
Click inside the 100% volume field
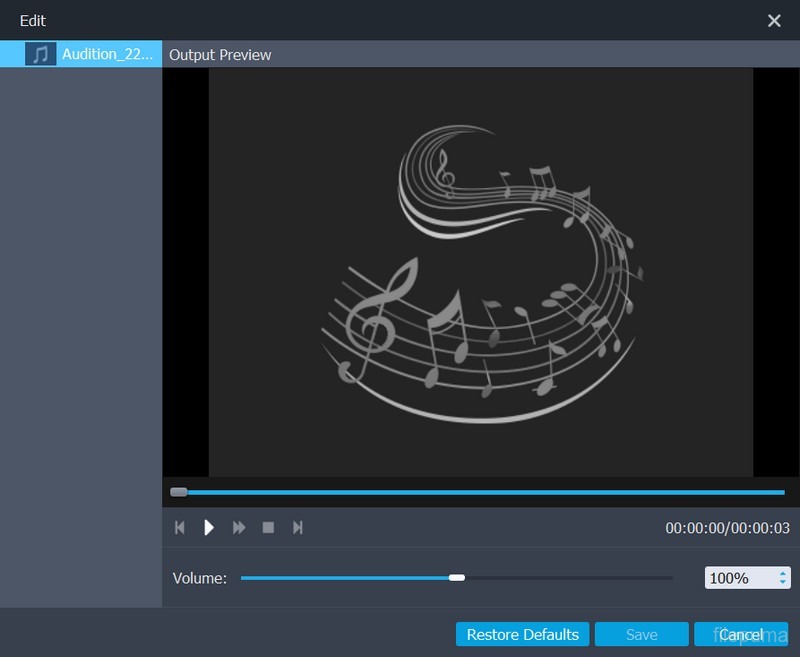coord(736,578)
